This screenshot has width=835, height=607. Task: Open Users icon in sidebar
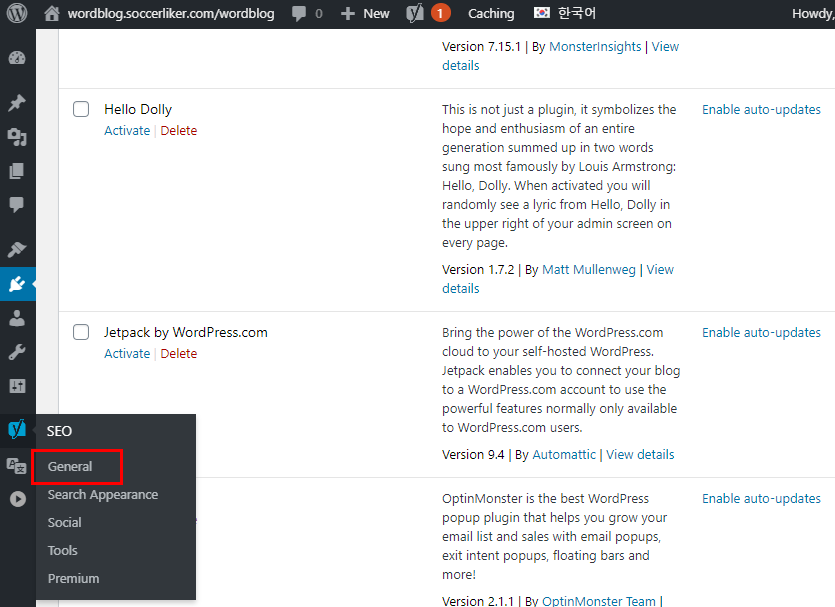coord(17,318)
